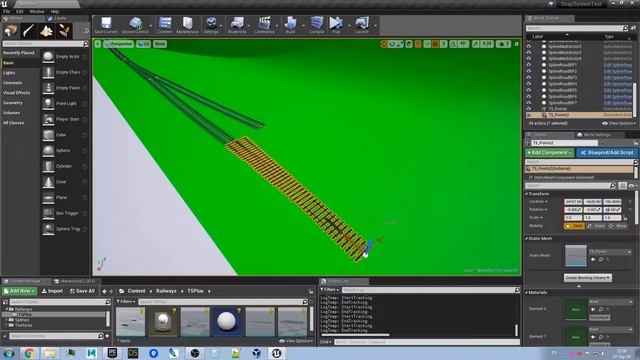Toggle visibility of SplineRoadBP7

point(529,102)
